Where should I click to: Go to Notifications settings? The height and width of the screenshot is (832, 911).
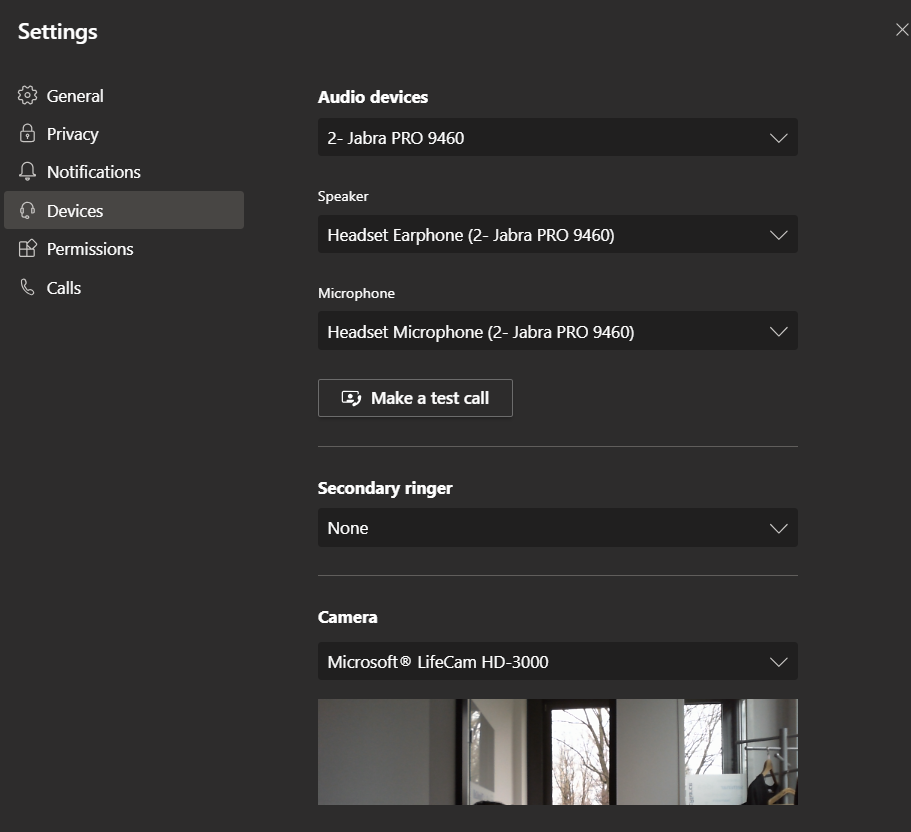pos(94,172)
